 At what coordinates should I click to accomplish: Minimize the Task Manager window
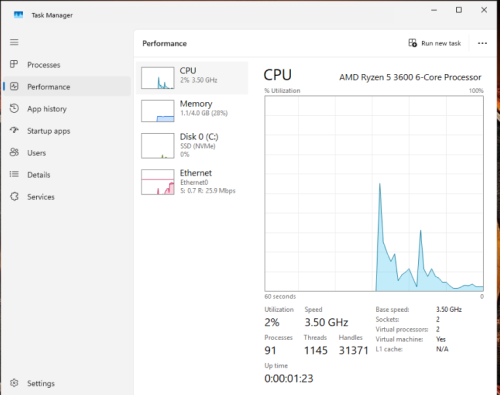[x=434, y=10]
